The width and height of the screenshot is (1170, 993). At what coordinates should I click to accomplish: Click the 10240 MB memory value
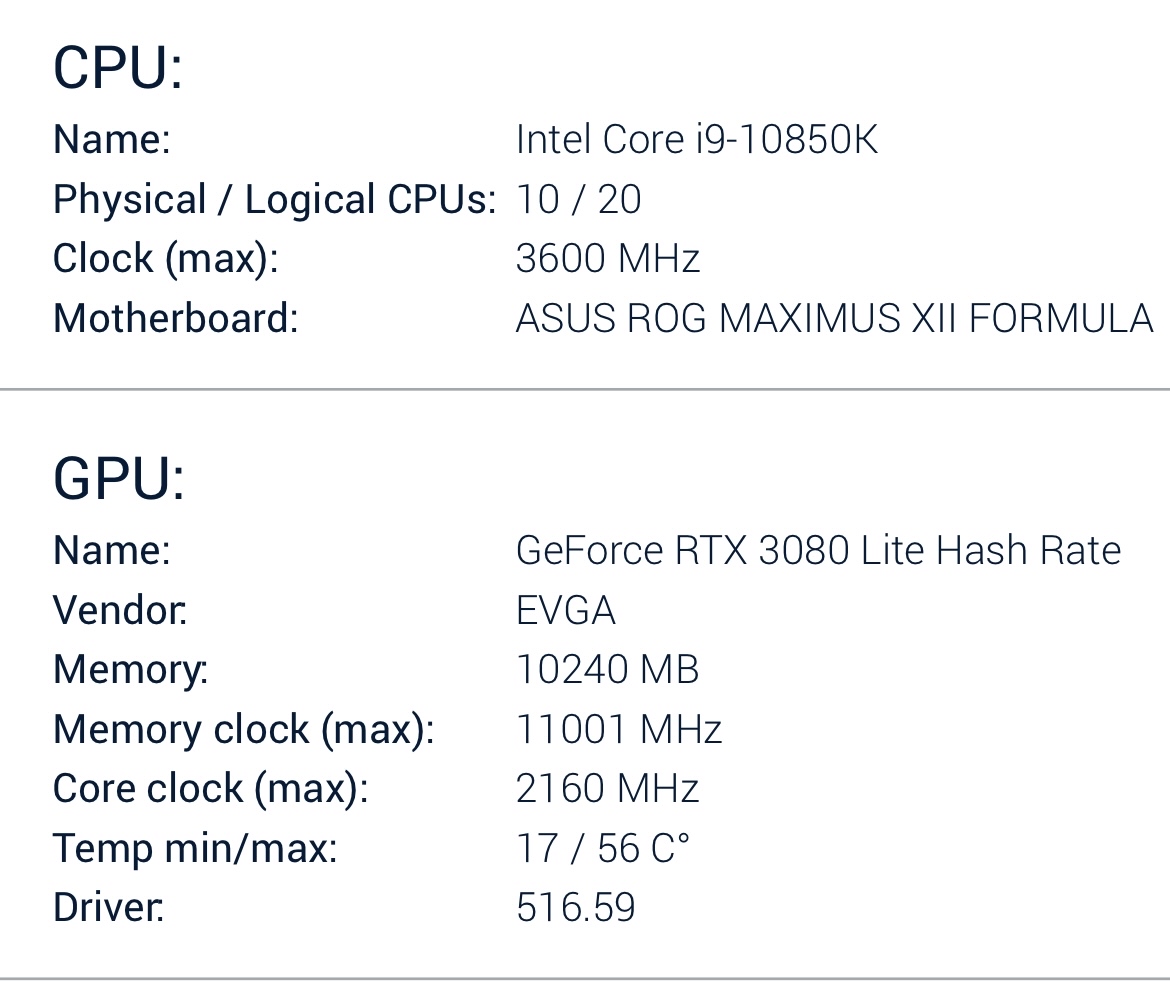pyautogui.click(x=607, y=669)
